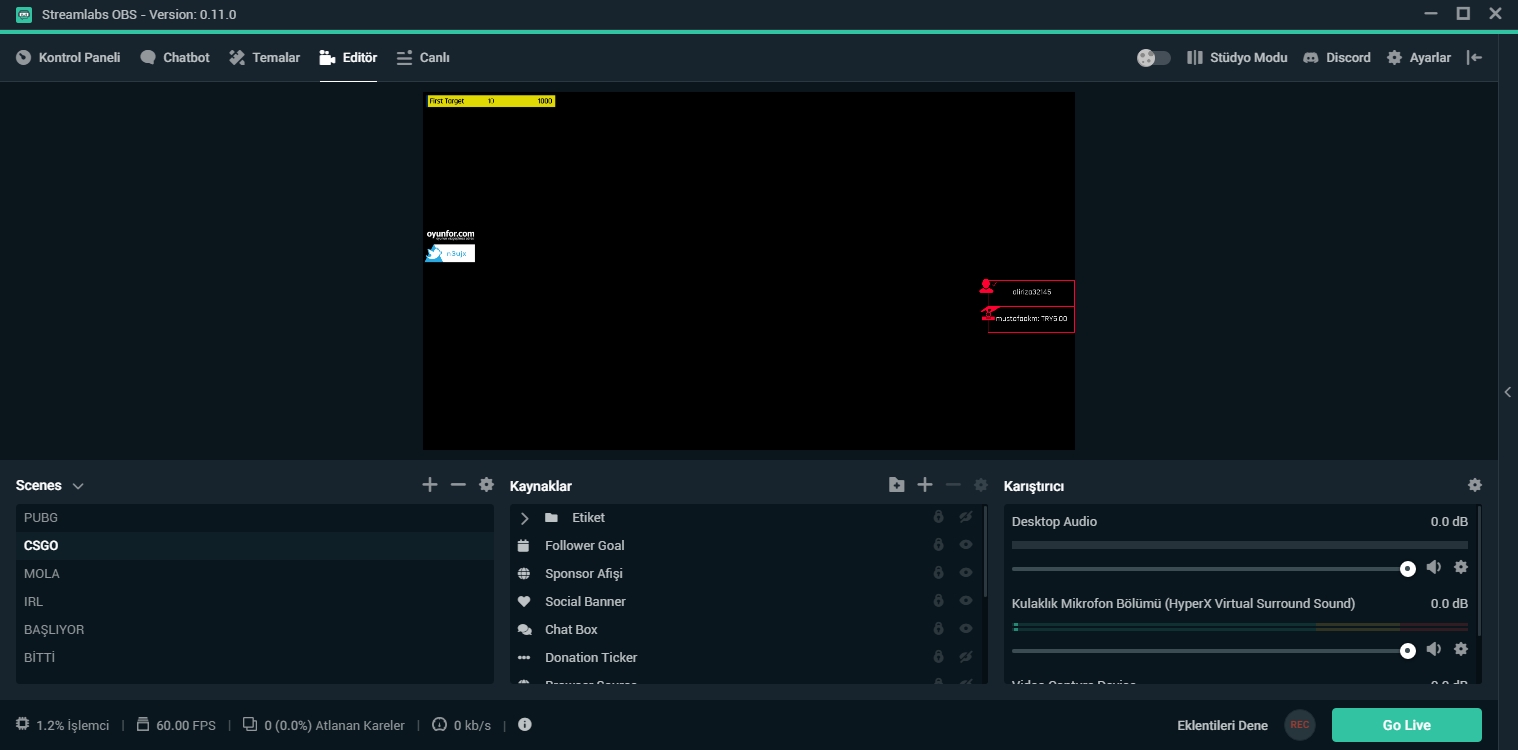1518x750 pixels.
Task: Hide the Chat Box source
Action: pyautogui.click(x=966, y=629)
